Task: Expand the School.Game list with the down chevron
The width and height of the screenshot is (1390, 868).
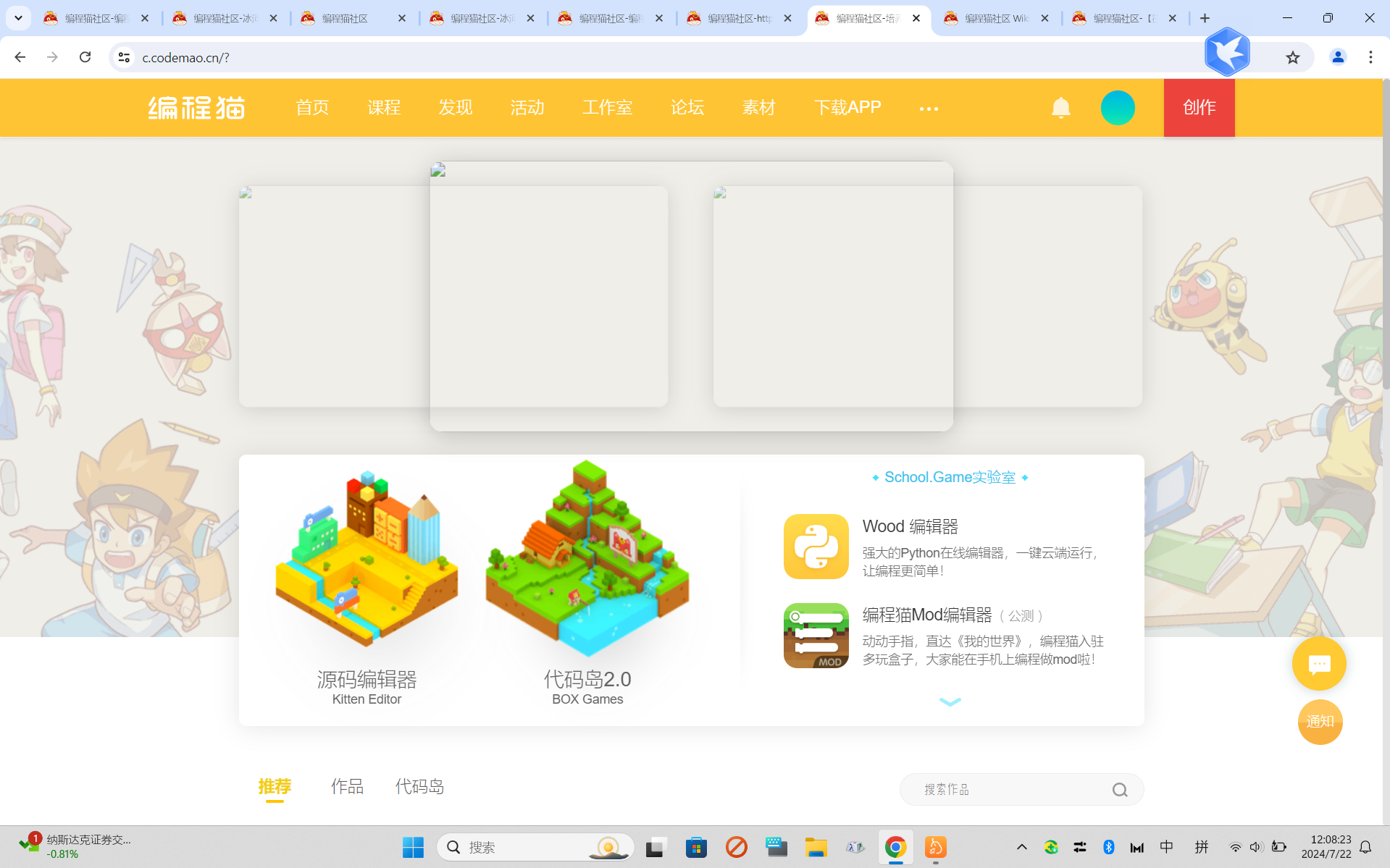Action: point(950,701)
